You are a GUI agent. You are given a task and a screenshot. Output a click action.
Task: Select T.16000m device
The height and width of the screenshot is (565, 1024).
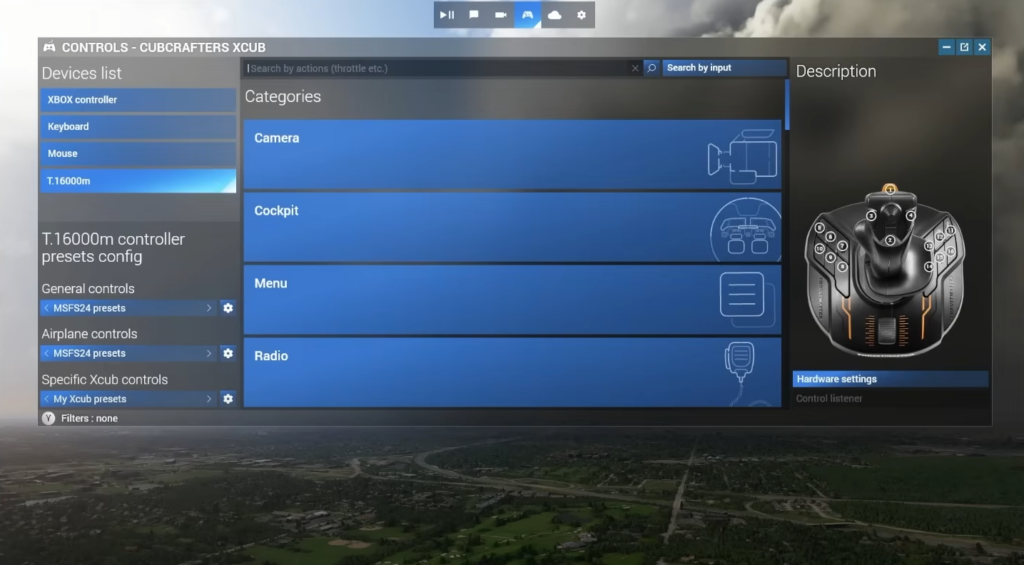tap(138, 181)
